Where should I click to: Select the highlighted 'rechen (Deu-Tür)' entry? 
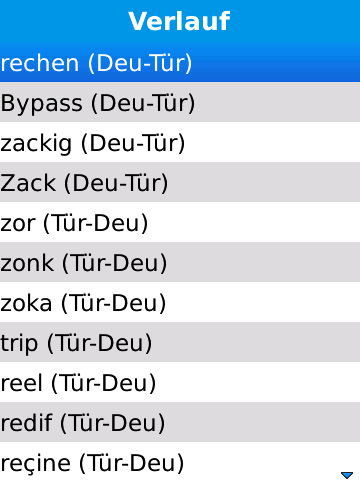click(180, 62)
